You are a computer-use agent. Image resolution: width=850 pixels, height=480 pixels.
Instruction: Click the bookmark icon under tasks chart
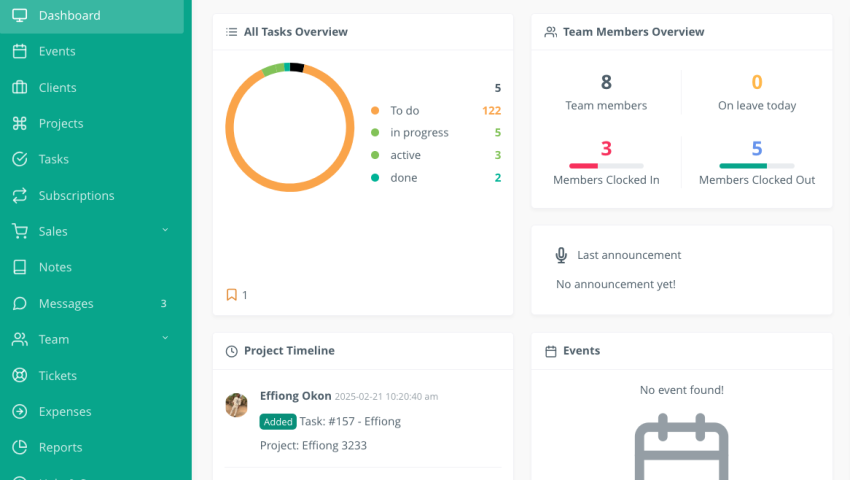231,295
